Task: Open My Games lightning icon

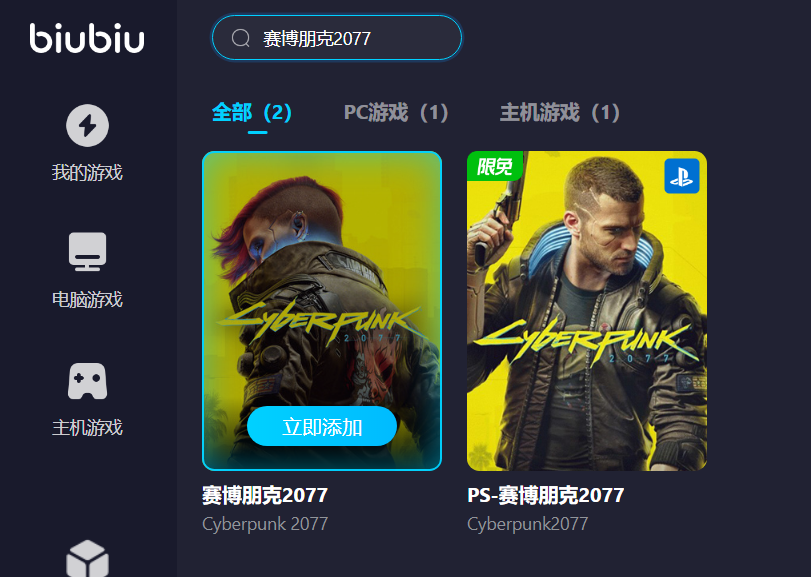Action: (87, 126)
